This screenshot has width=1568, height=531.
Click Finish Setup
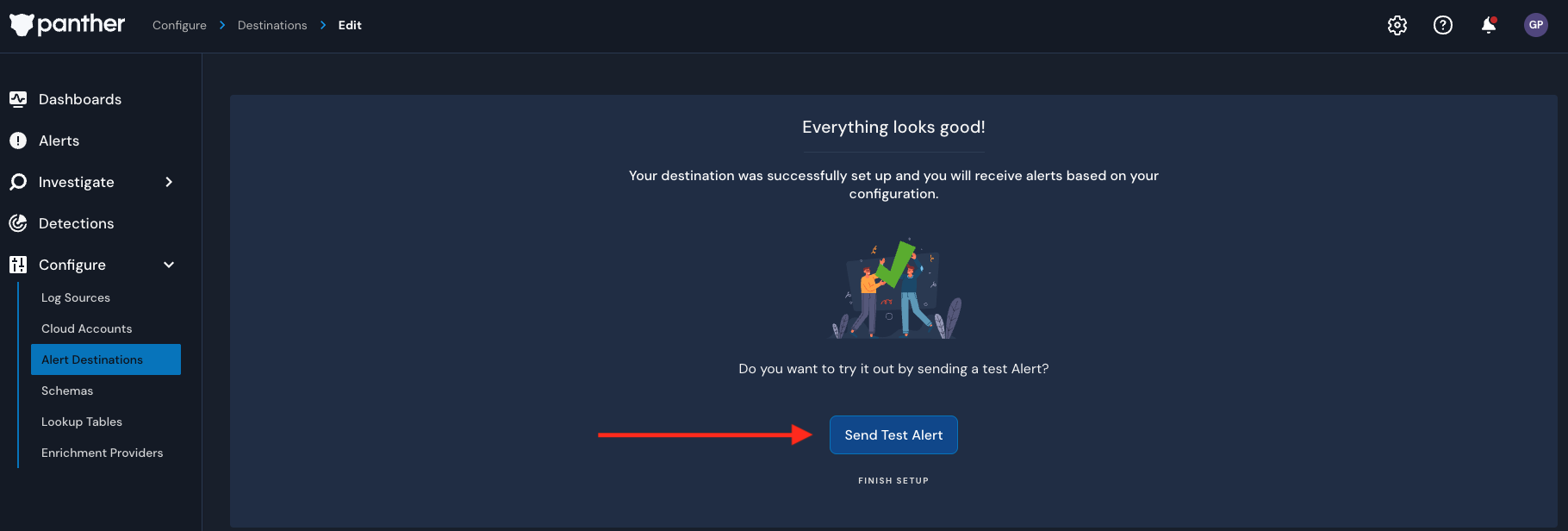pos(893,481)
